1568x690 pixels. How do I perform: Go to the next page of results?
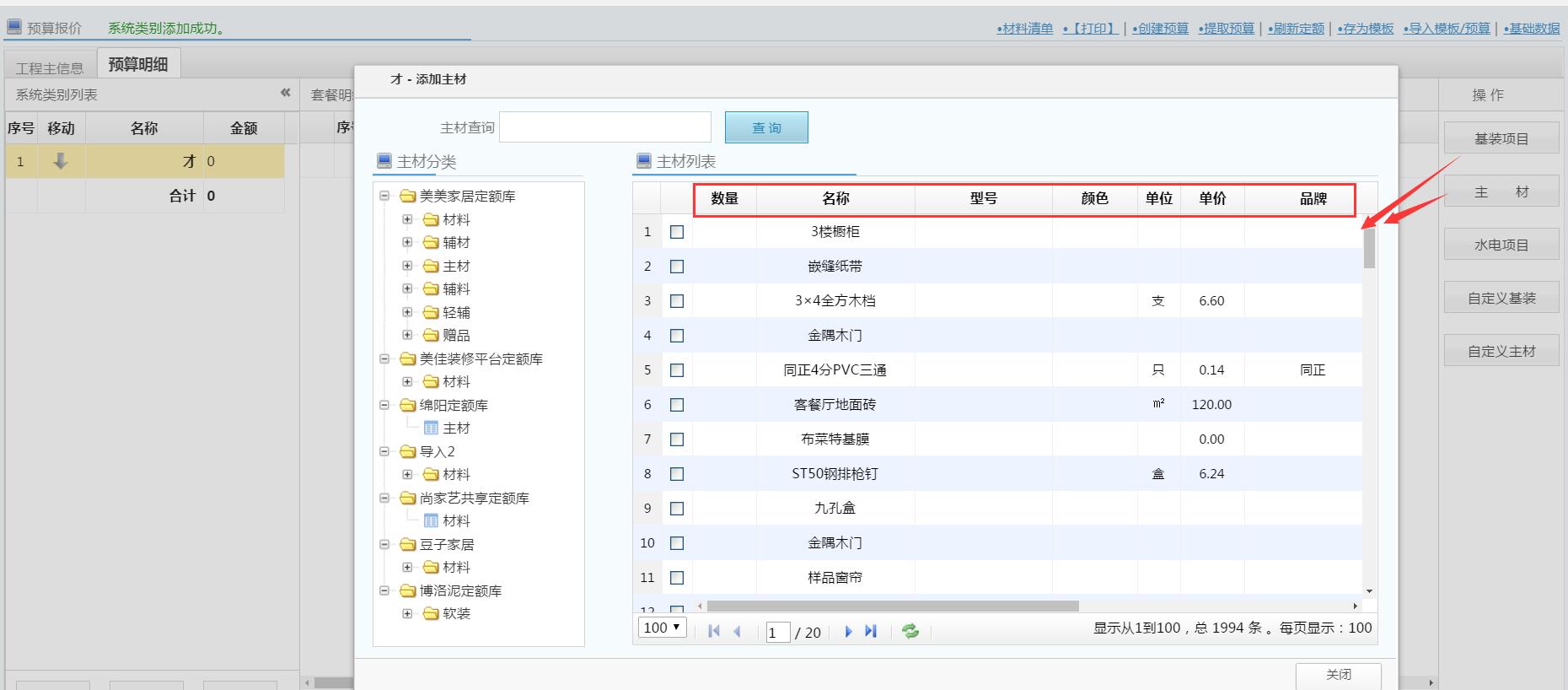pyautogui.click(x=848, y=631)
